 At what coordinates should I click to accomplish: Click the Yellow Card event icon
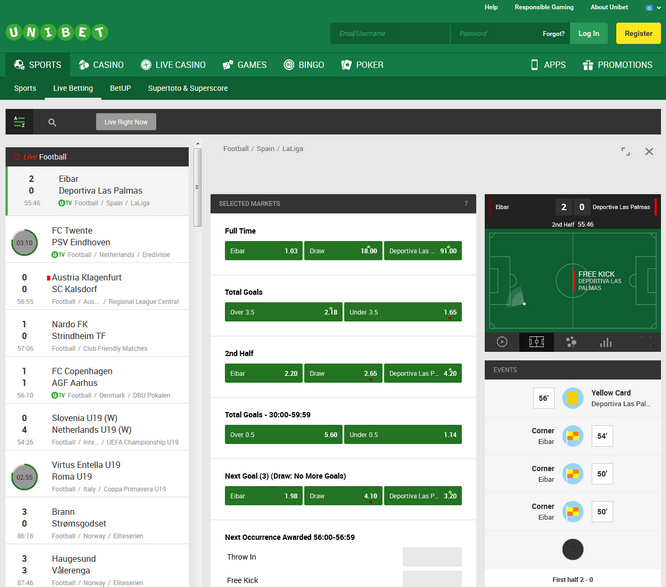[x=573, y=398]
